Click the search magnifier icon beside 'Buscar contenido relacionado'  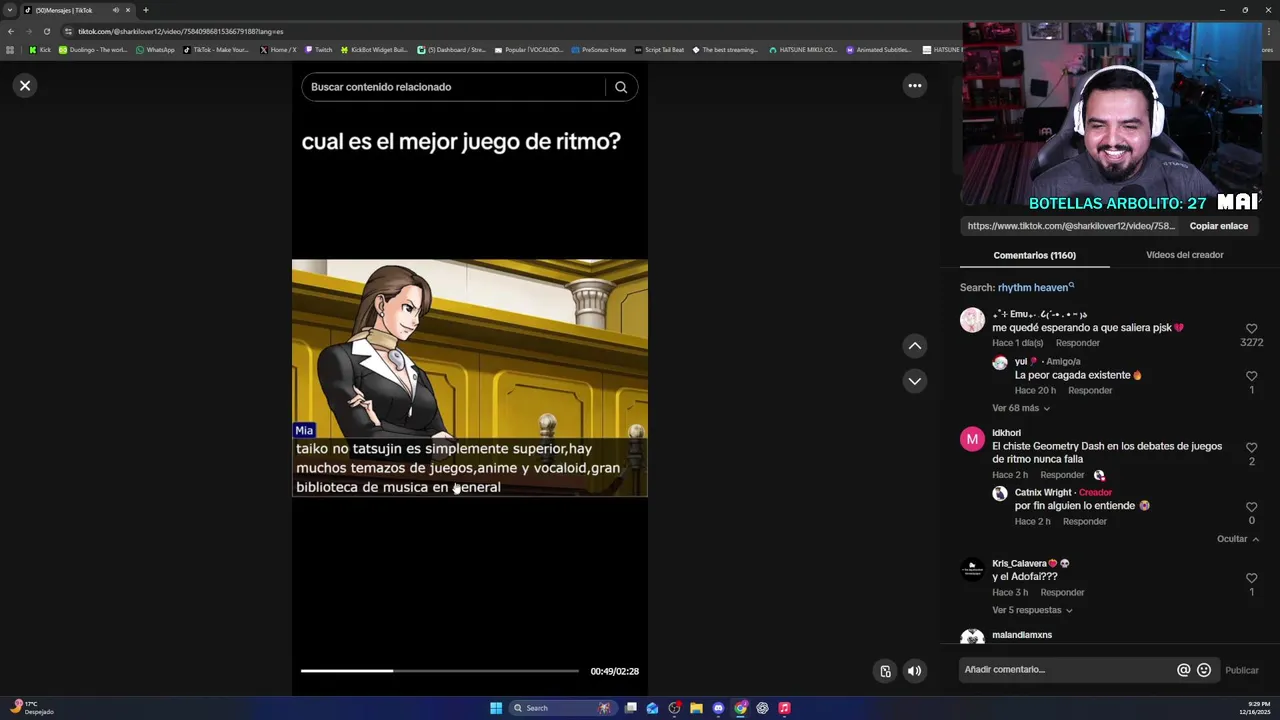(x=621, y=87)
